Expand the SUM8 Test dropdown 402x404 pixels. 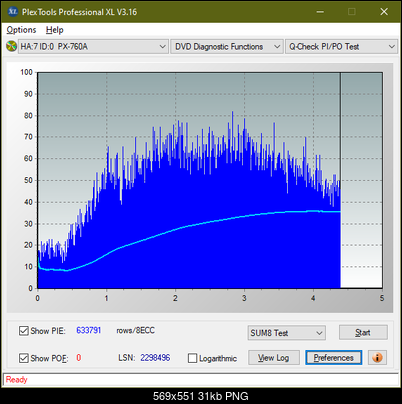(286, 333)
